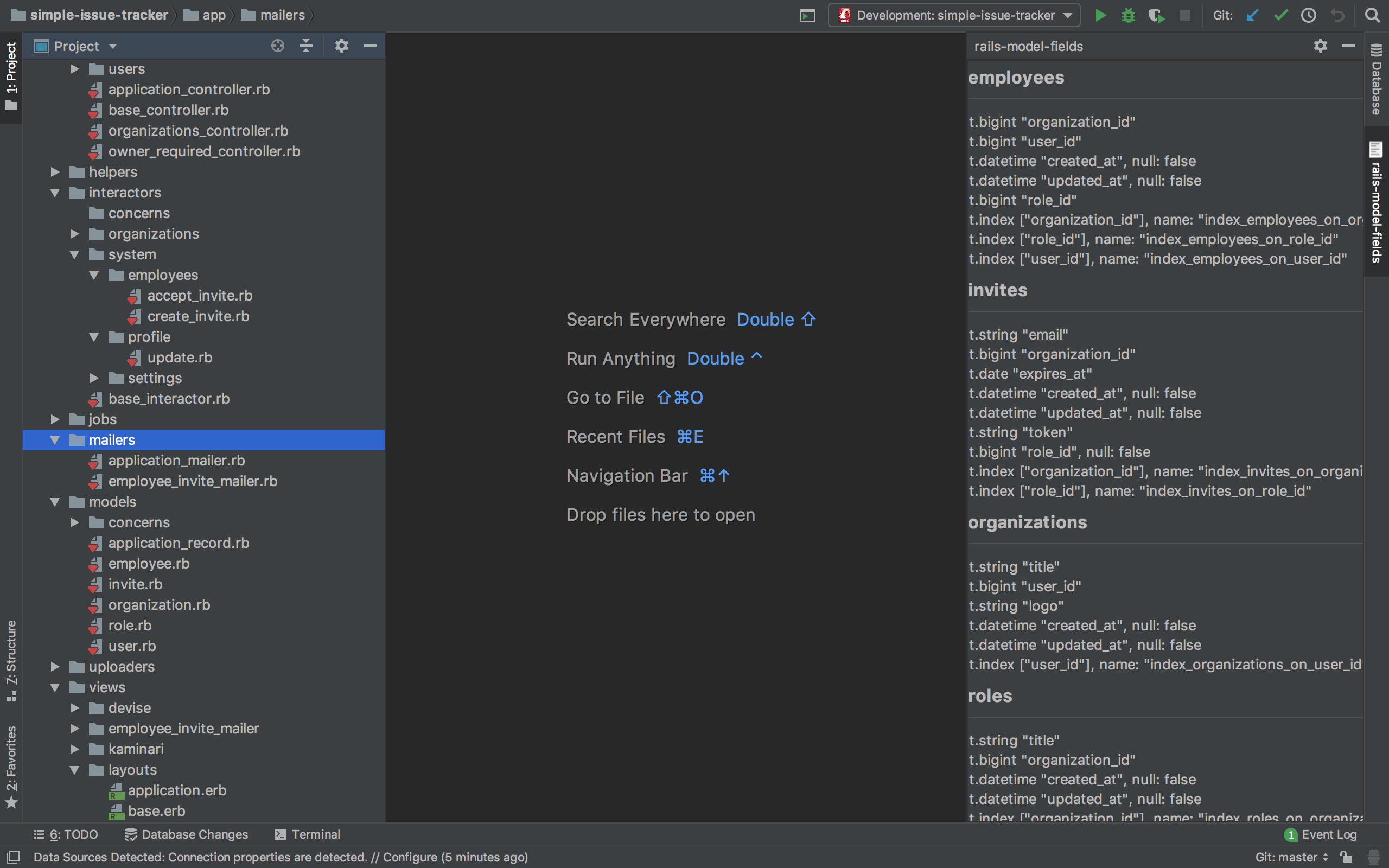Viewport: 1389px width, 868px height.
Task: Collapse all in Project panel
Action: click(x=306, y=46)
